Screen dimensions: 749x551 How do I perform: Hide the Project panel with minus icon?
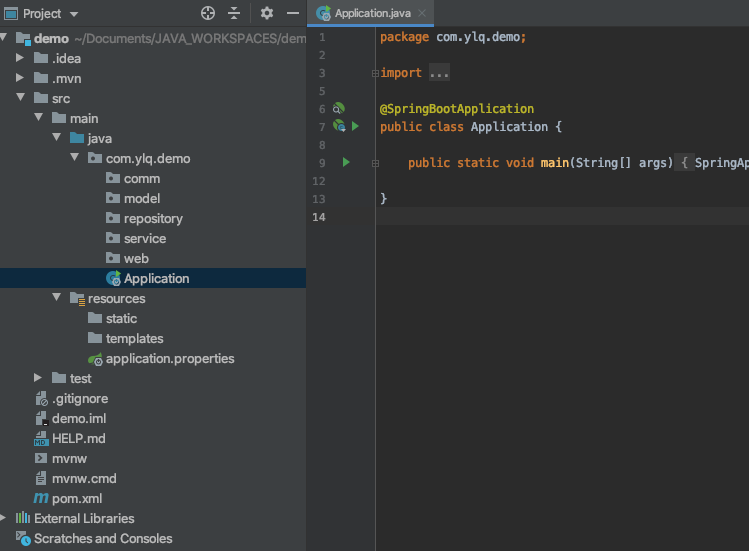[x=292, y=13]
